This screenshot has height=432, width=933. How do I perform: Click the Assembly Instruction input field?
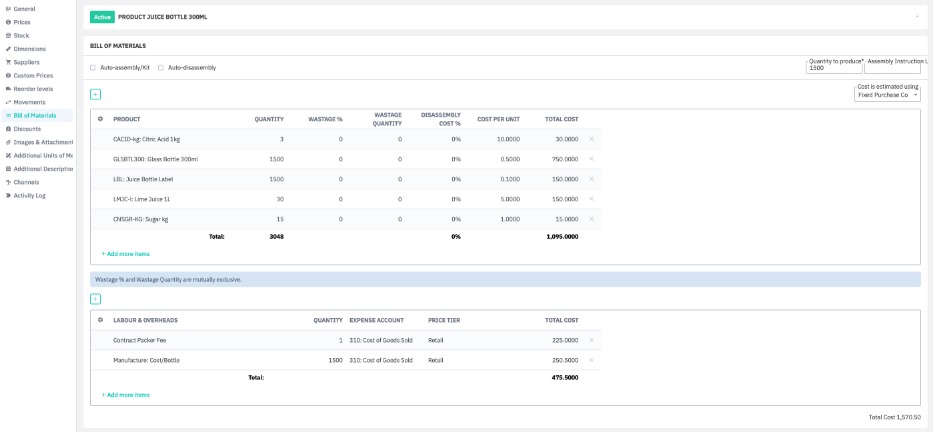(x=892, y=68)
